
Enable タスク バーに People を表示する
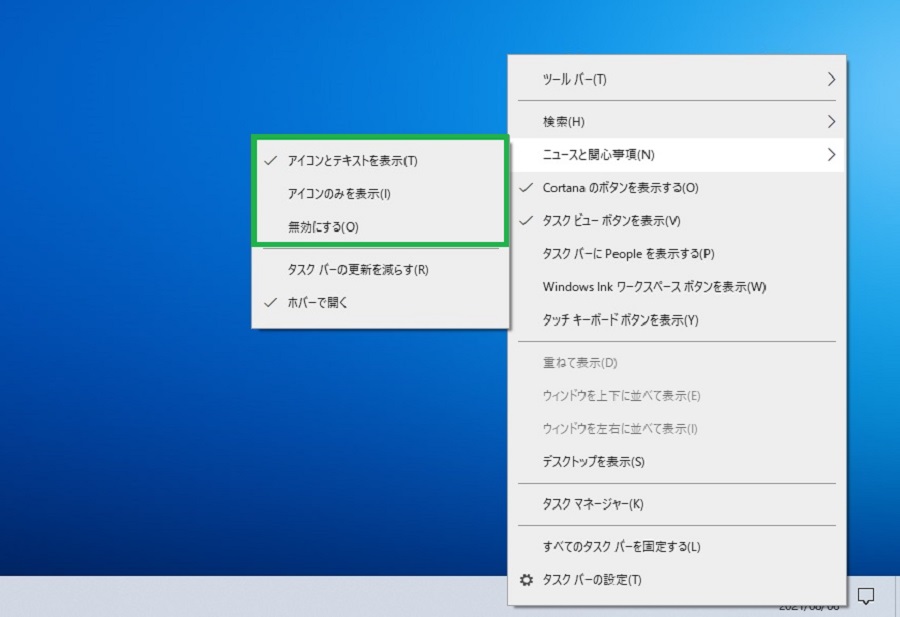point(677,254)
